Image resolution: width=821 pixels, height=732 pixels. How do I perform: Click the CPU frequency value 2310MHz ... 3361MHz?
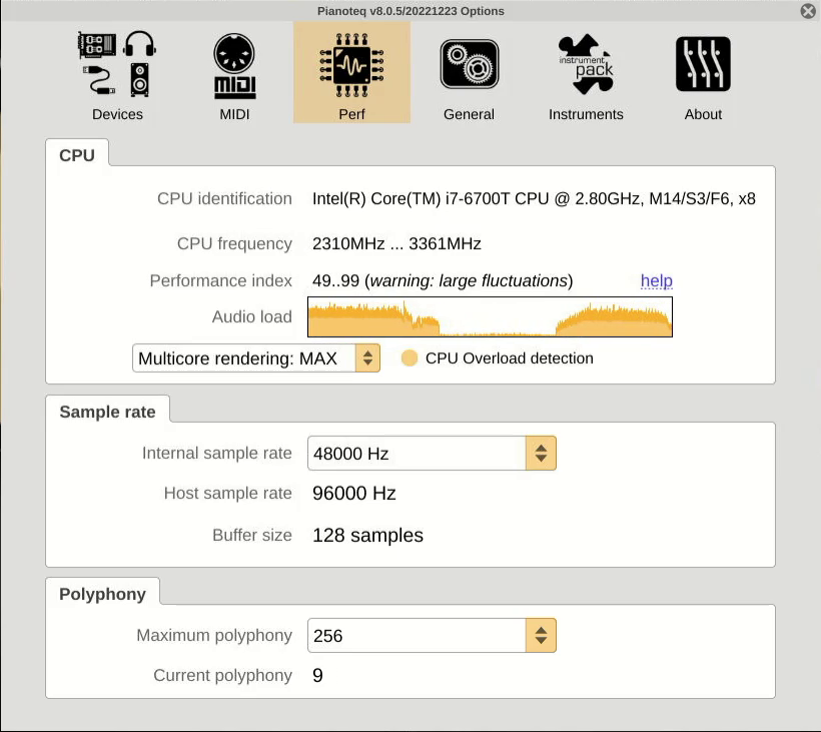point(396,243)
